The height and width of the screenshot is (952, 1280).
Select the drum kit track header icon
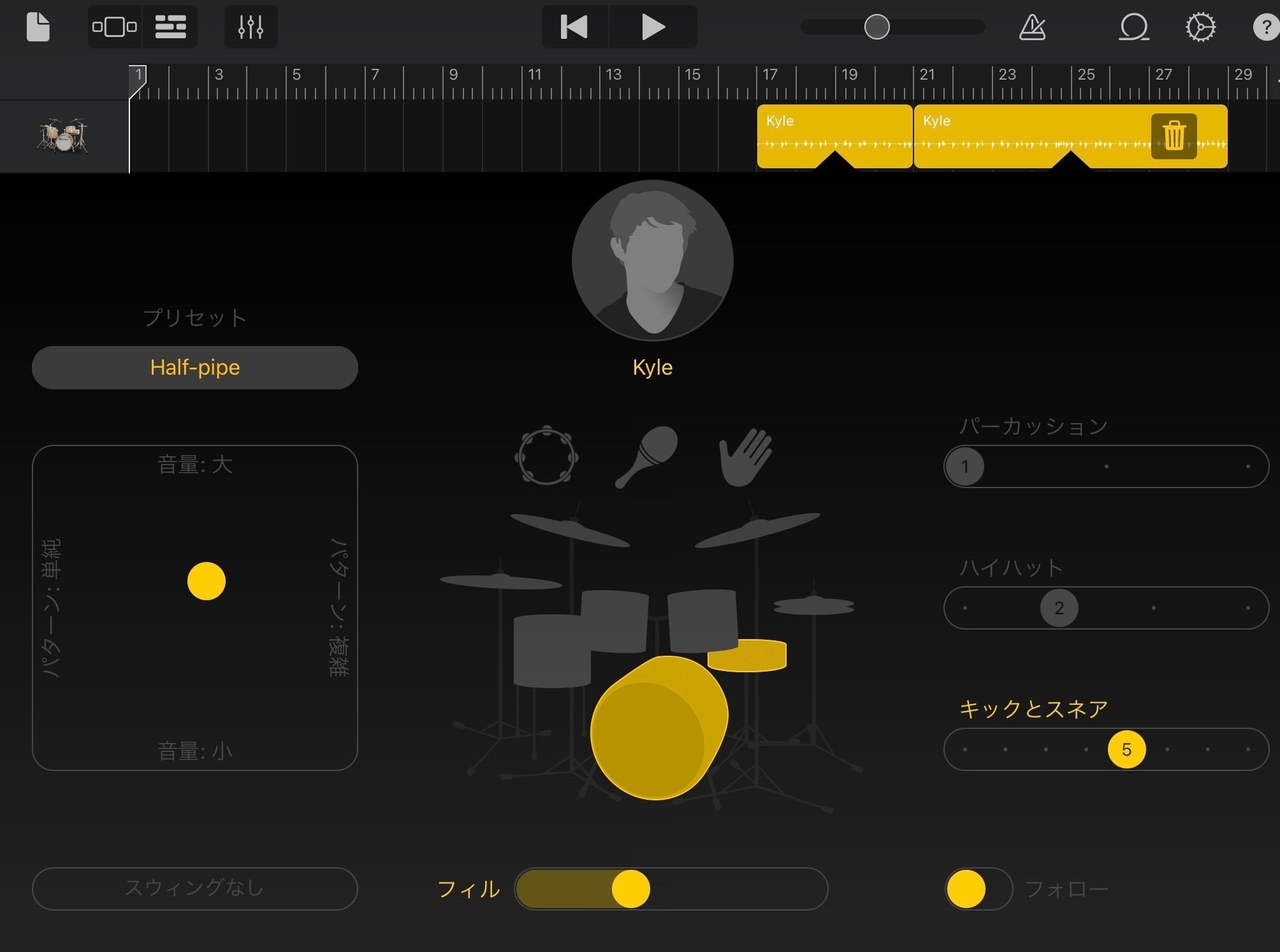[63, 136]
